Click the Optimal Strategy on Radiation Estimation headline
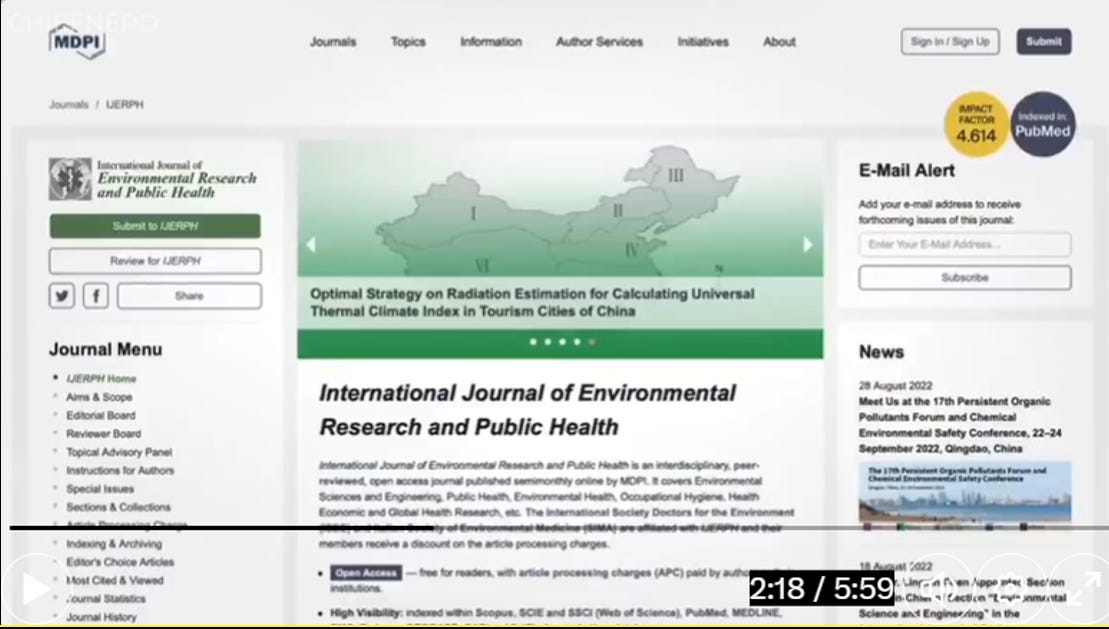Viewport: 1109px width, 629px height. tap(532, 303)
